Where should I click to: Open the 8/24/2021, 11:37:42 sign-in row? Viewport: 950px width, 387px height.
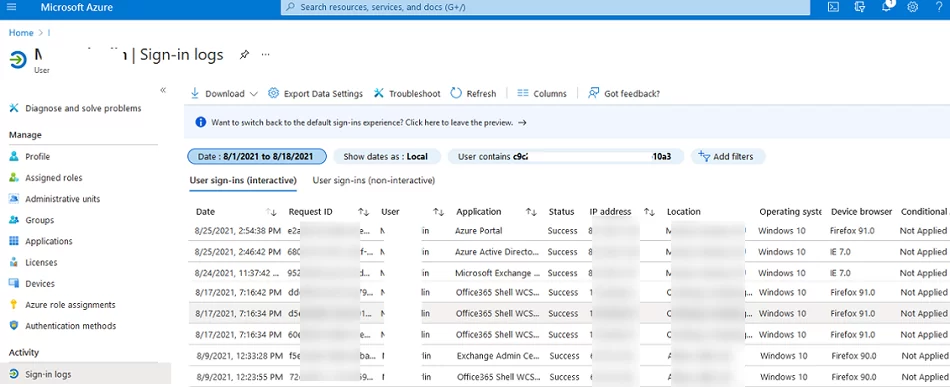[570, 273]
